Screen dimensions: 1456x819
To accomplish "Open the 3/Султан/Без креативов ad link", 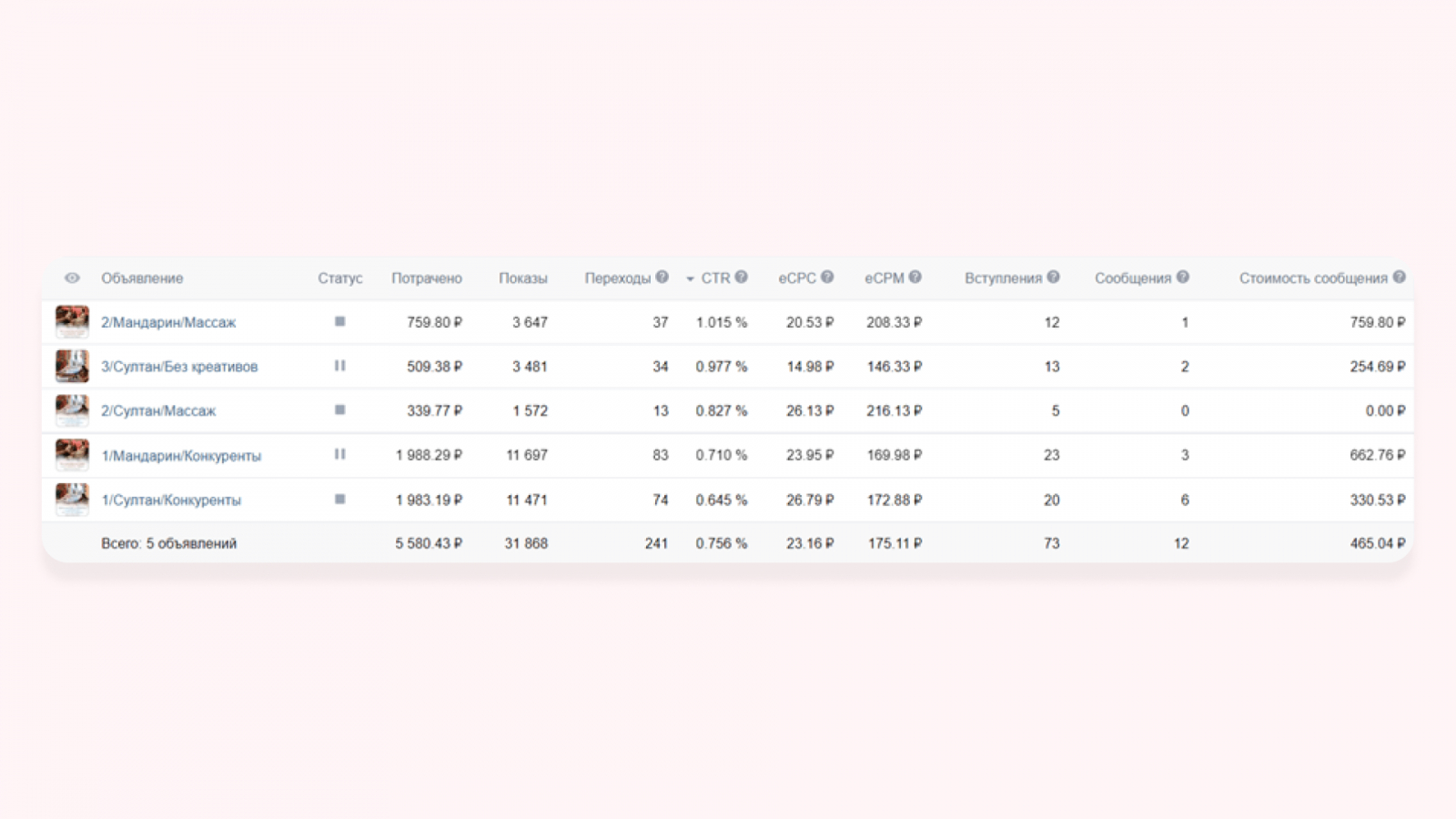I will (179, 367).
